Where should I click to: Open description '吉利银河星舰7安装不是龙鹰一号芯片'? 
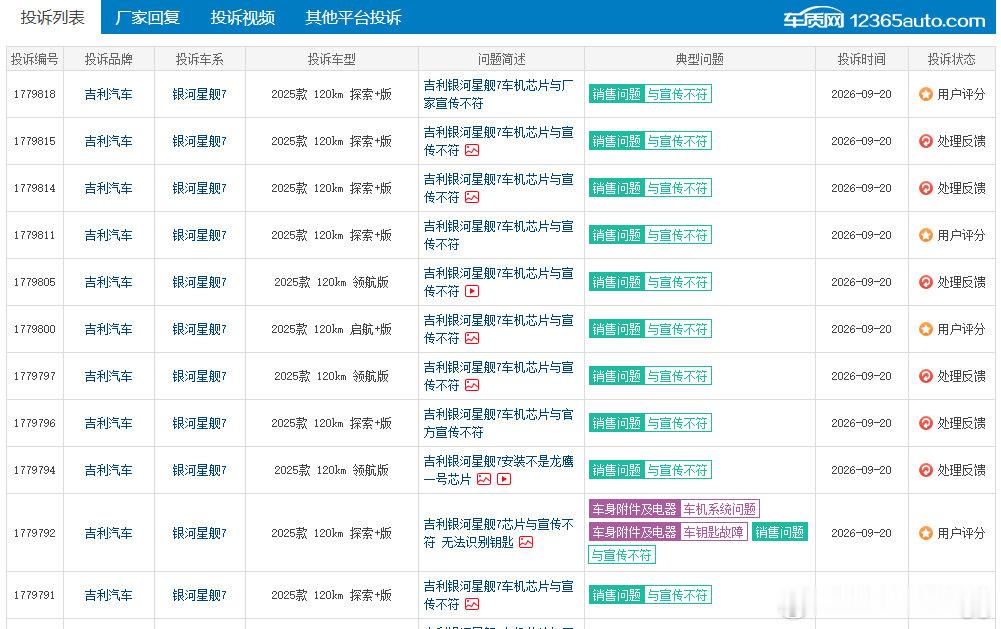pyautogui.click(x=499, y=470)
